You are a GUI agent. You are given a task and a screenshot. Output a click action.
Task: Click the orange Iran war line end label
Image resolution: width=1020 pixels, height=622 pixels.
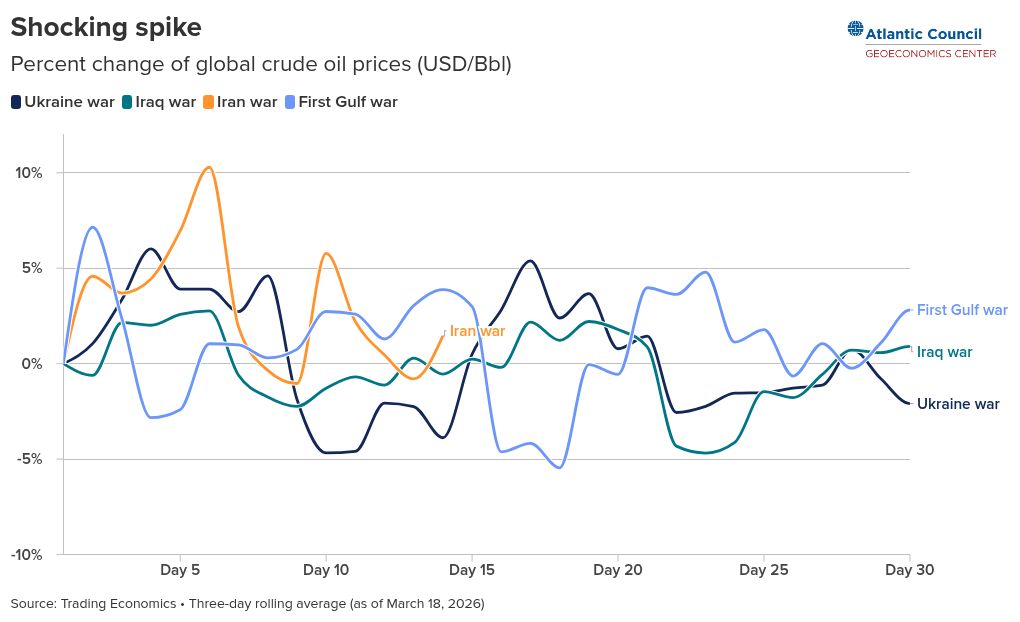coord(477,331)
